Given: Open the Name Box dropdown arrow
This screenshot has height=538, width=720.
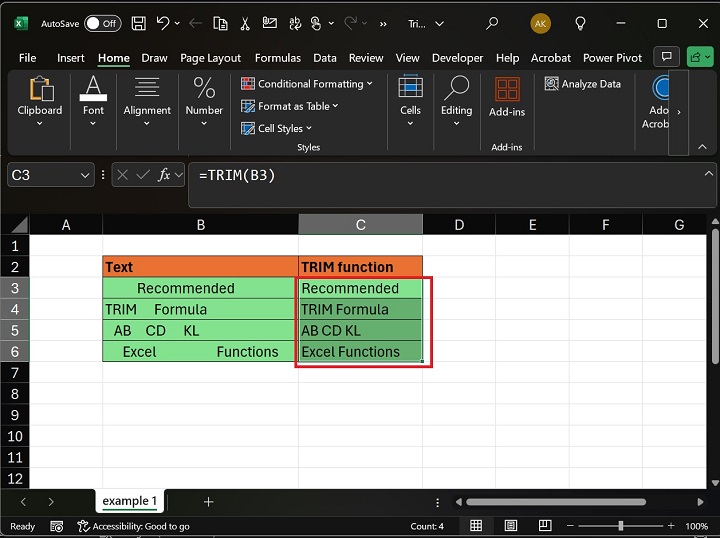Looking at the screenshot, I should pyautogui.click(x=85, y=175).
